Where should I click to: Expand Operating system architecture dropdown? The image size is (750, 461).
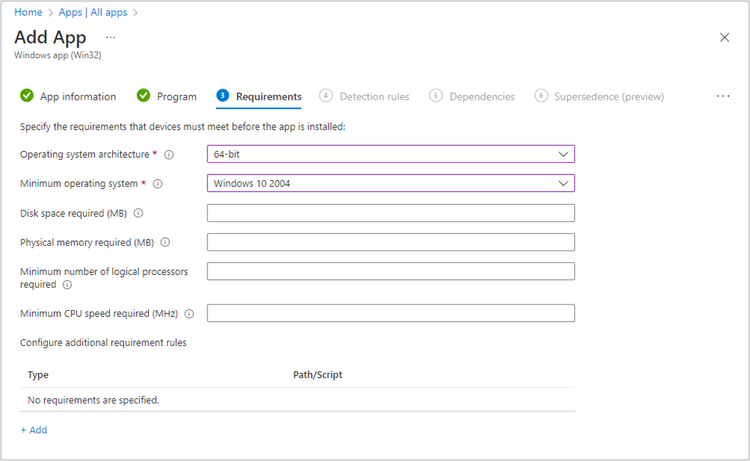coord(390,154)
